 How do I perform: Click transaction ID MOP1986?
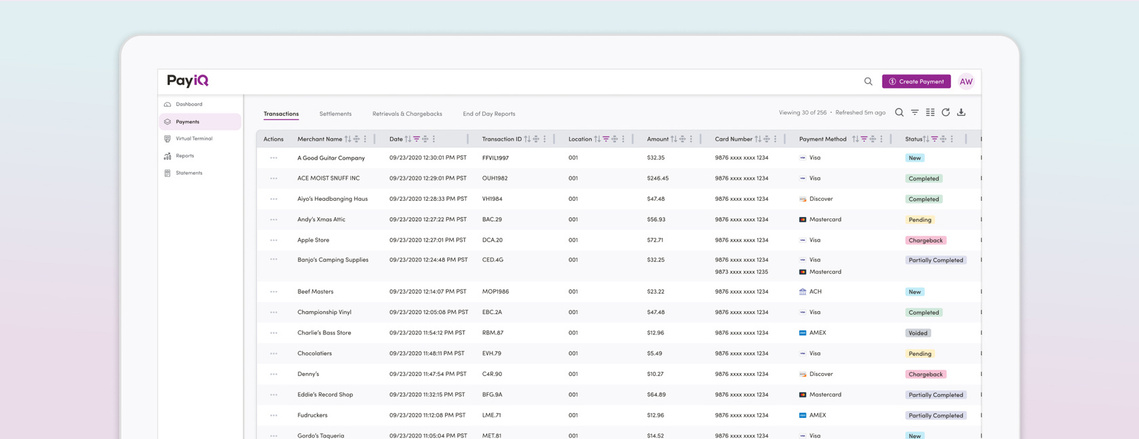point(495,291)
